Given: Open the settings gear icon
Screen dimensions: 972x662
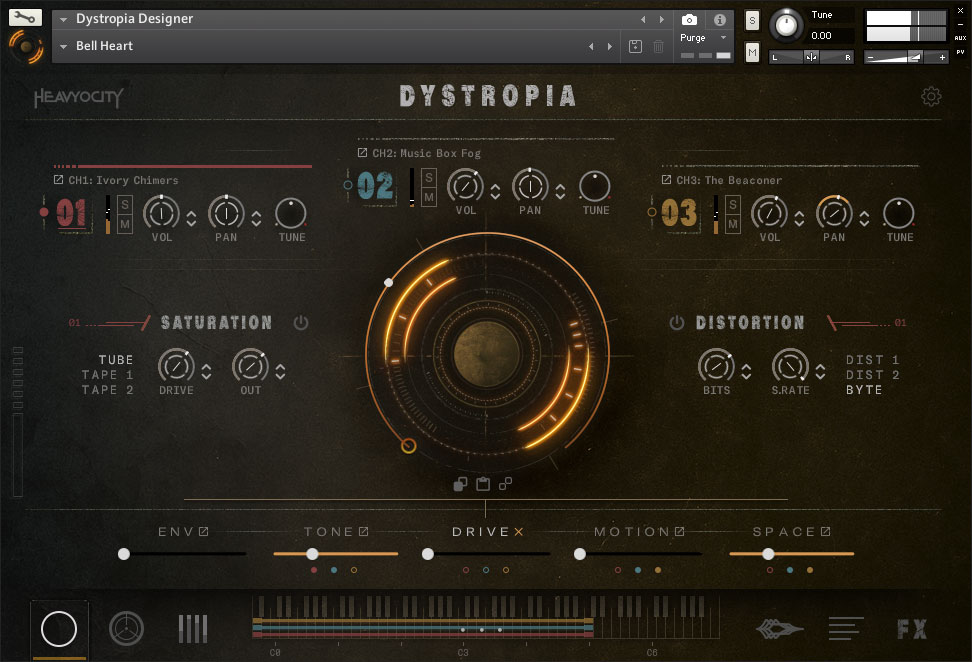Looking at the screenshot, I should 931,96.
